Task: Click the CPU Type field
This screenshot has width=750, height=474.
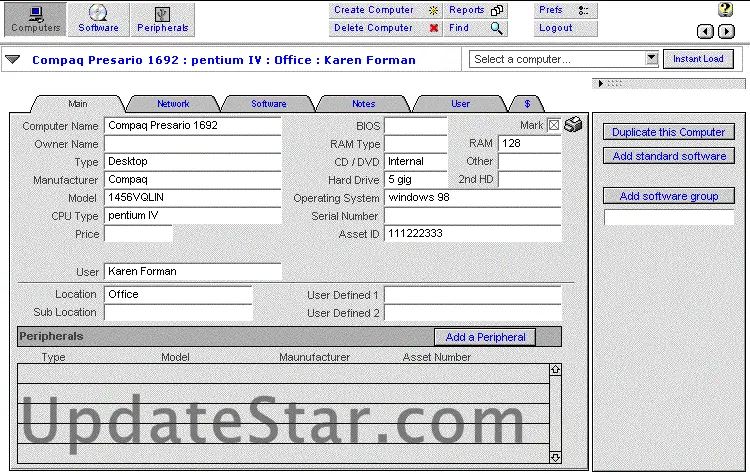Action: [x=193, y=216]
